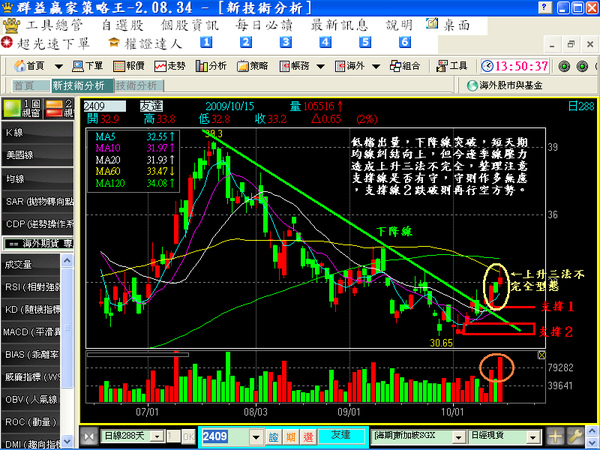
Task: Open the 工具 tools toolbar button
Action: click(452, 66)
